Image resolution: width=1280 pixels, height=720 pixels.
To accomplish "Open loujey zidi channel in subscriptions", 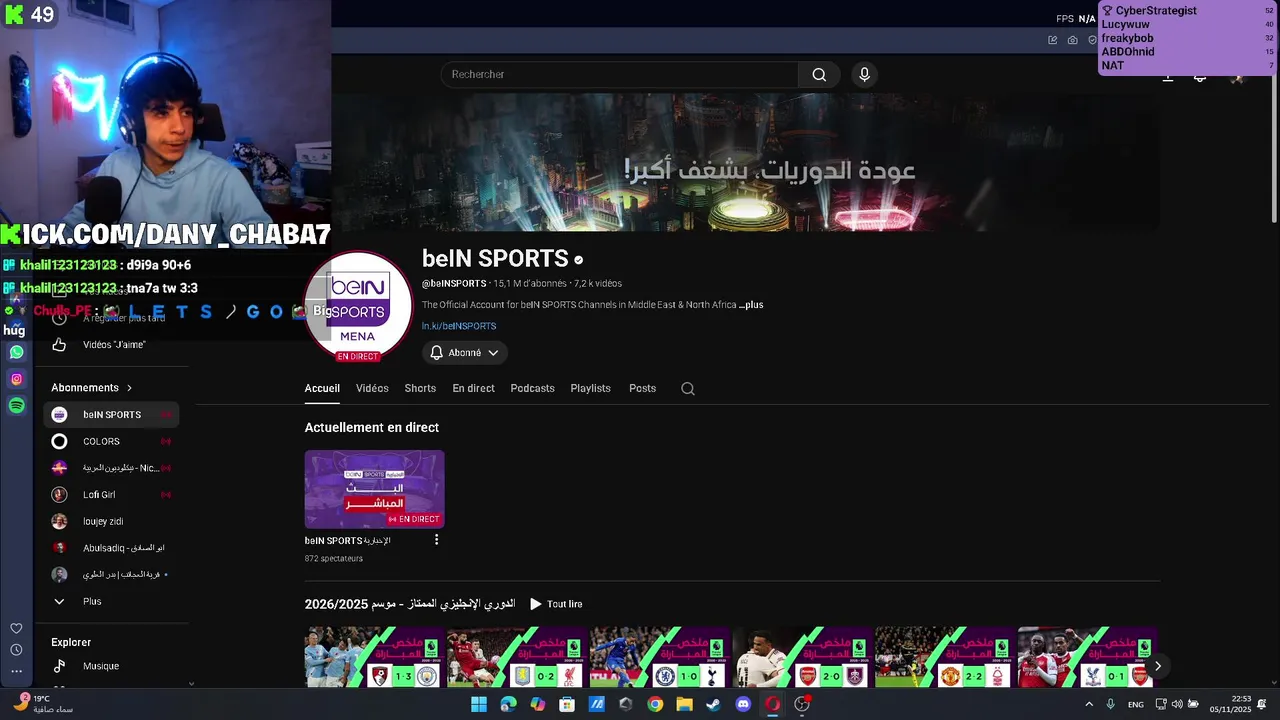I will tap(109, 522).
